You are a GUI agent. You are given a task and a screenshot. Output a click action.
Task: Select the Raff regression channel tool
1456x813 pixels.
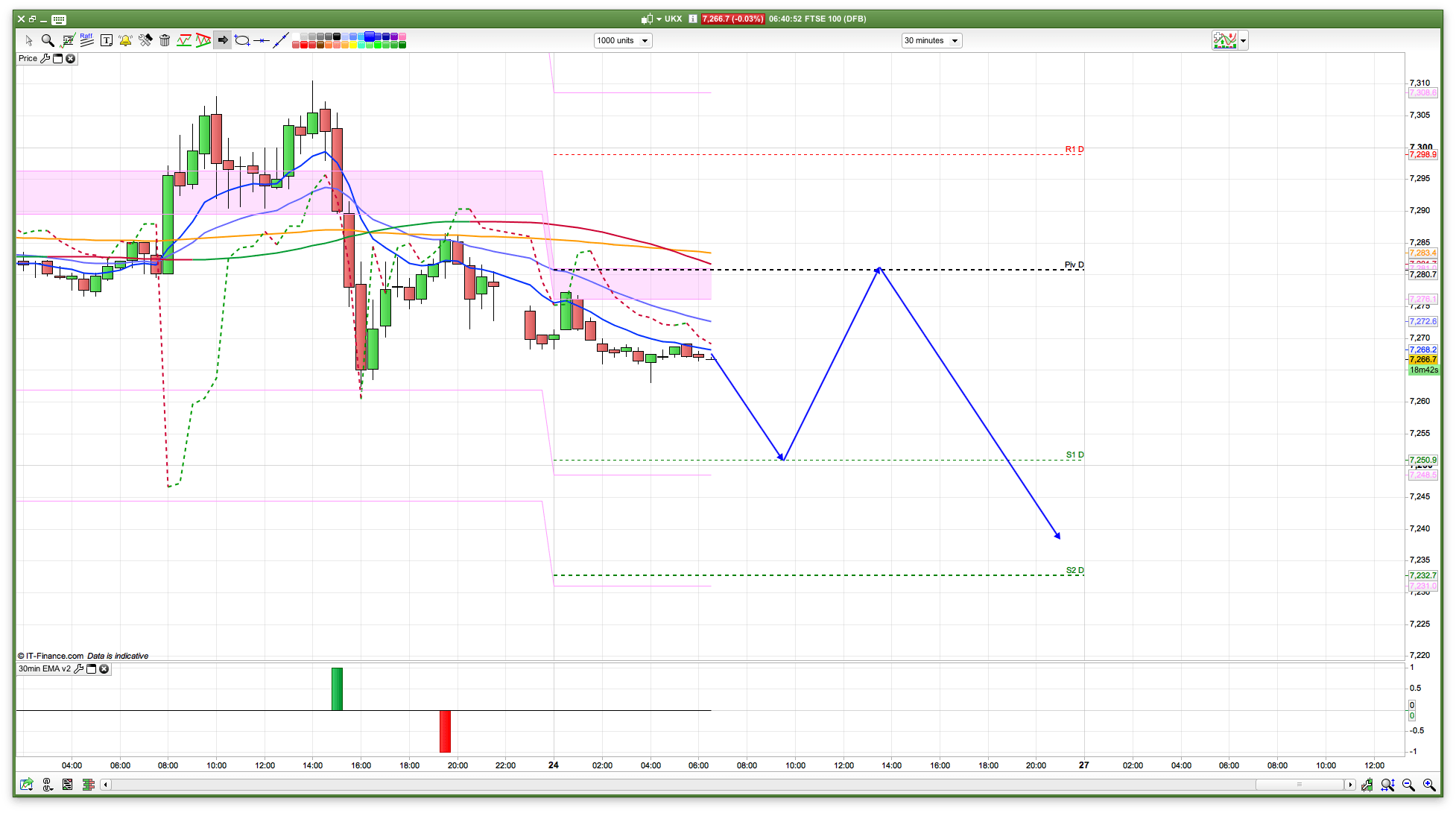(x=87, y=40)
